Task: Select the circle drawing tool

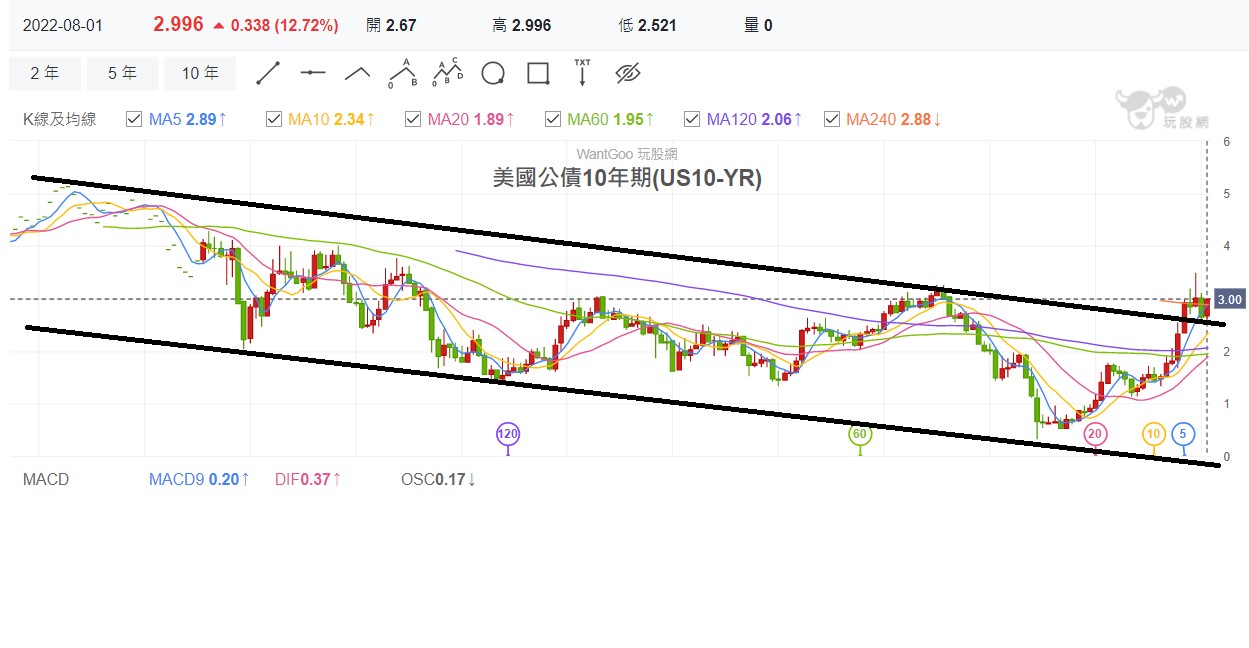Action: coord(492,73)
